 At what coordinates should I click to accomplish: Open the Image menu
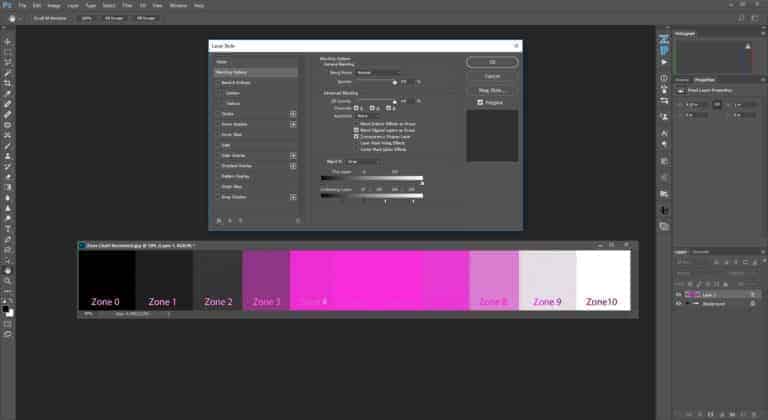click(x=51, y=5)
